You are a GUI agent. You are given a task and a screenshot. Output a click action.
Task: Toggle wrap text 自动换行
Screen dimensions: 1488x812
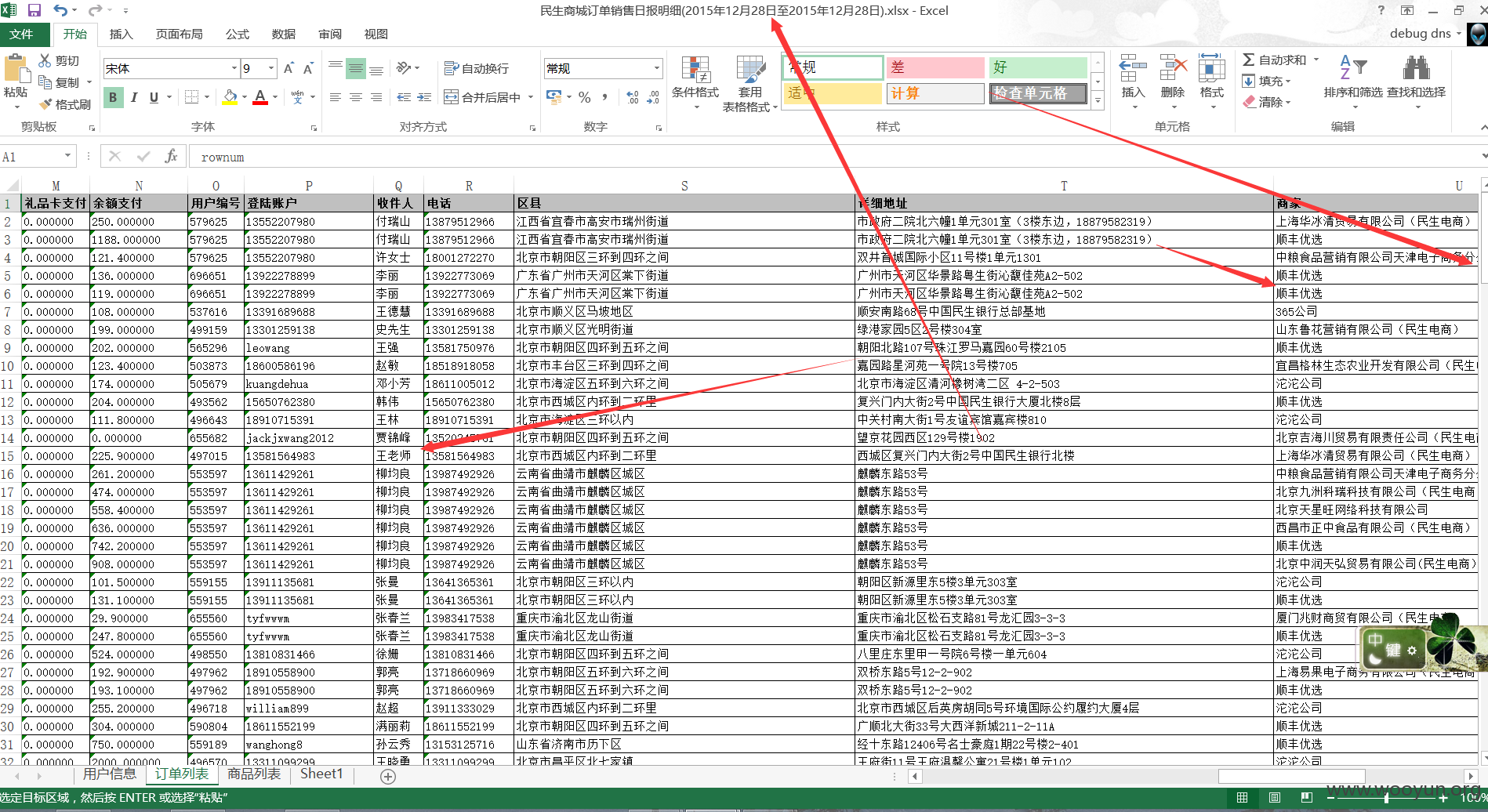(477, 68)
